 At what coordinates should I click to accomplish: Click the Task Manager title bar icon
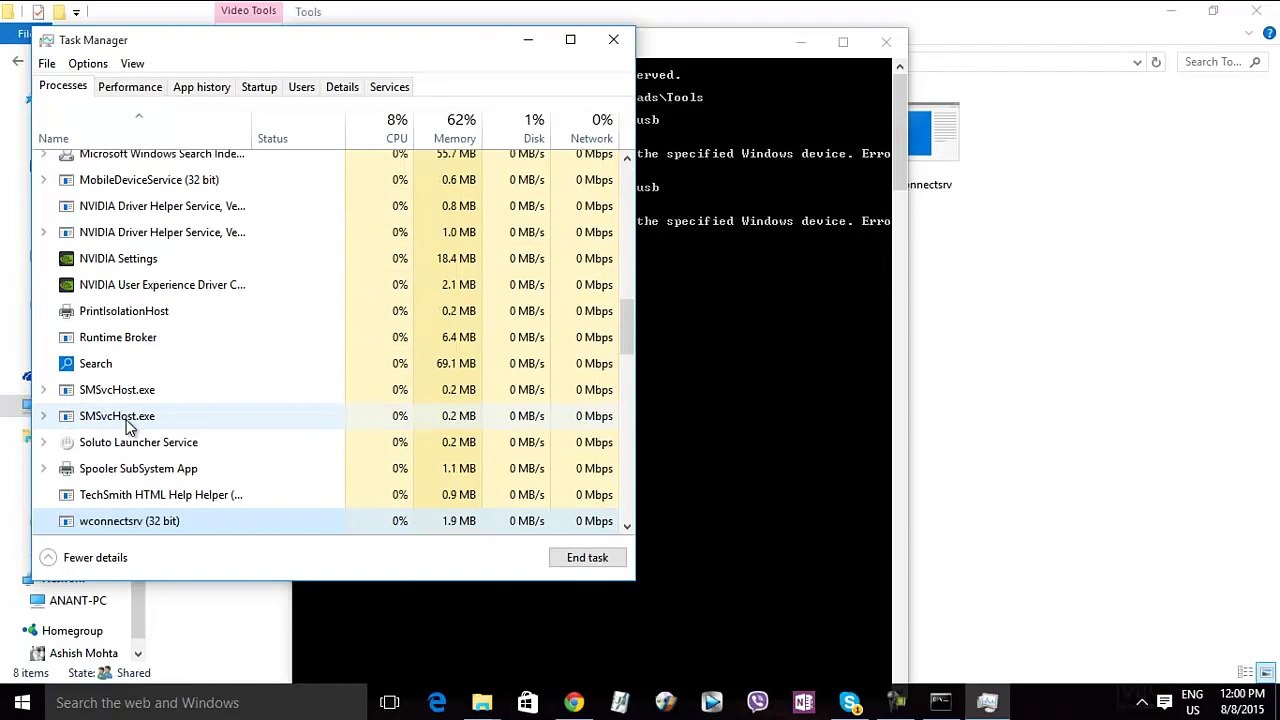point(46,40)
